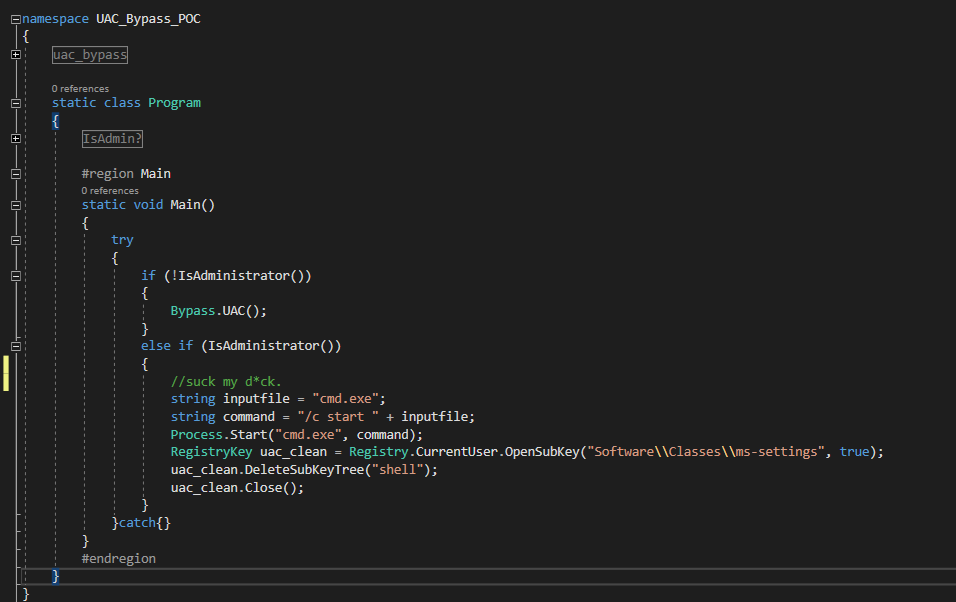This screenshot has height=602, width=956.
Task: Place cursor on Bypass.UAC(); call
Action: pos(218,311)
